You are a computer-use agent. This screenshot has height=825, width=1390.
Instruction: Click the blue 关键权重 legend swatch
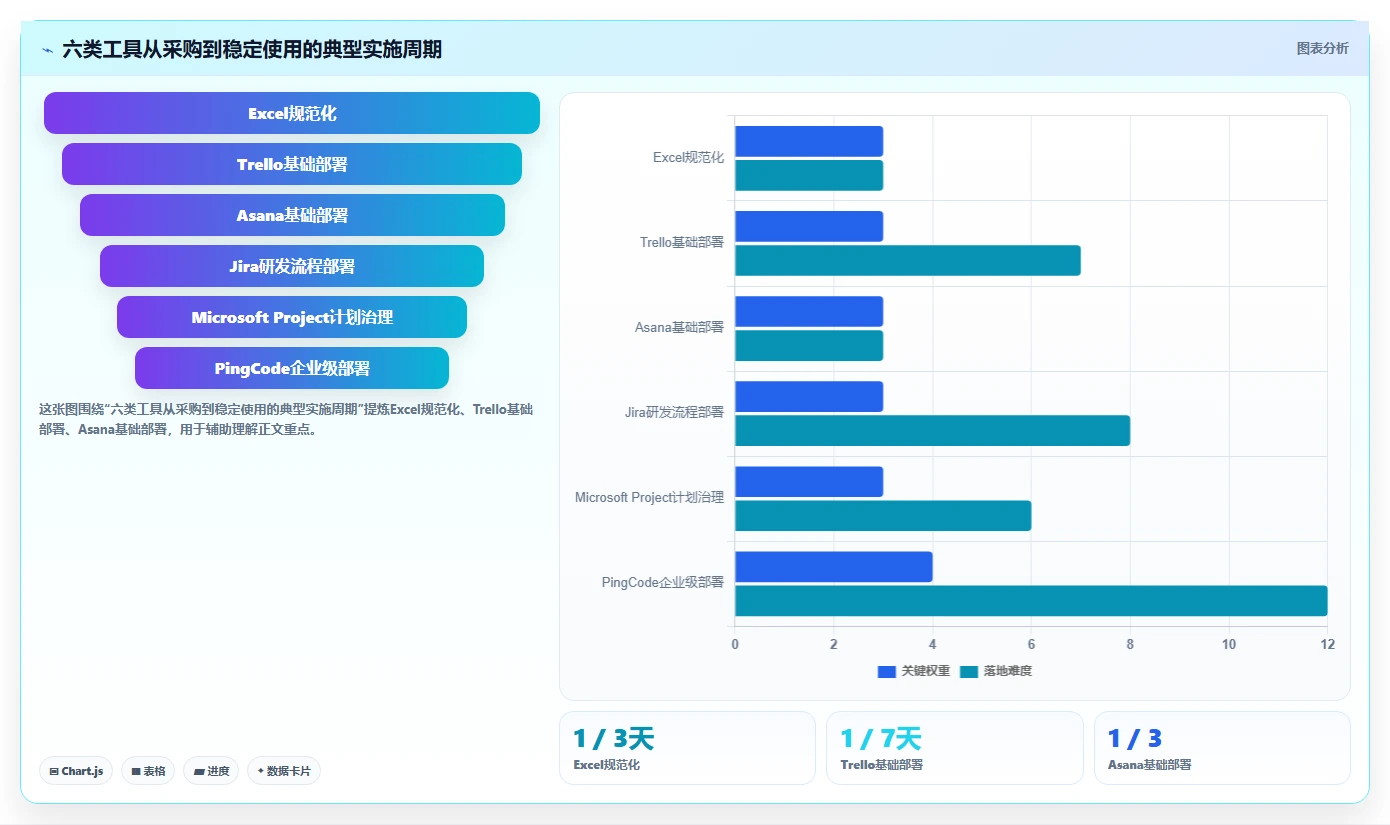887,671
